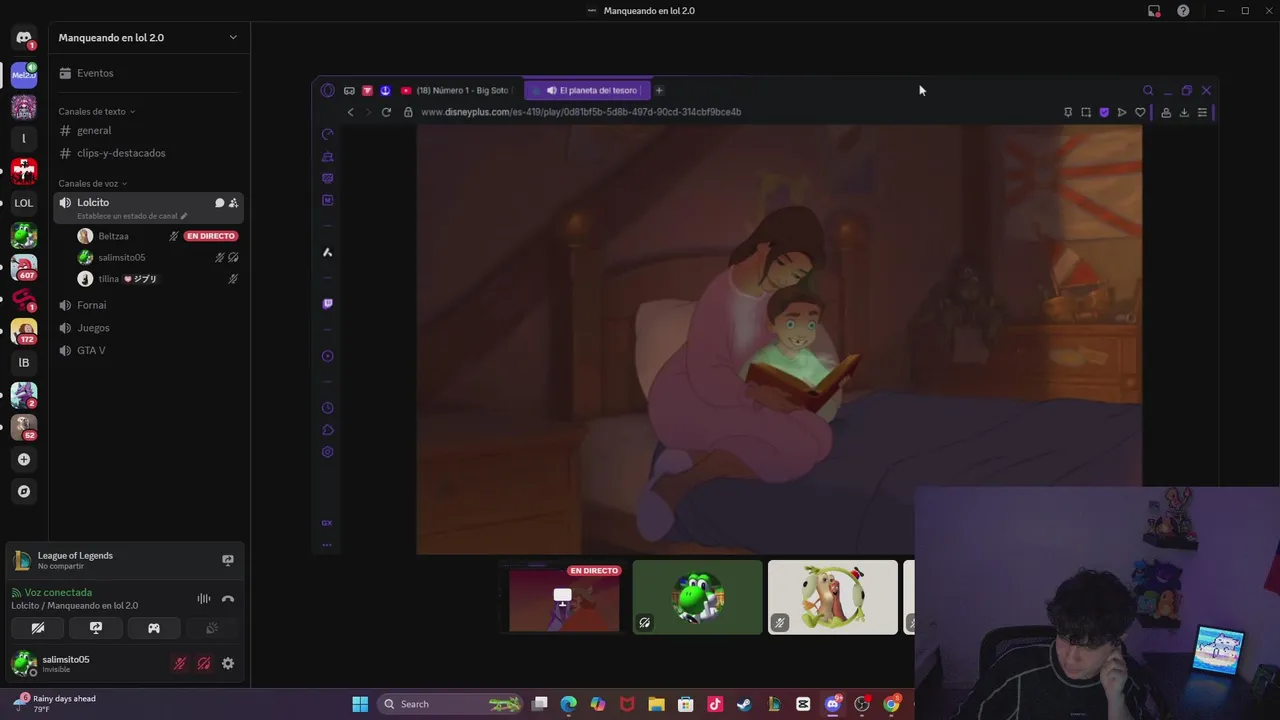Open the new tab plus button in the browser
This screenshot has width=1280, height=720.
point(659,90)
